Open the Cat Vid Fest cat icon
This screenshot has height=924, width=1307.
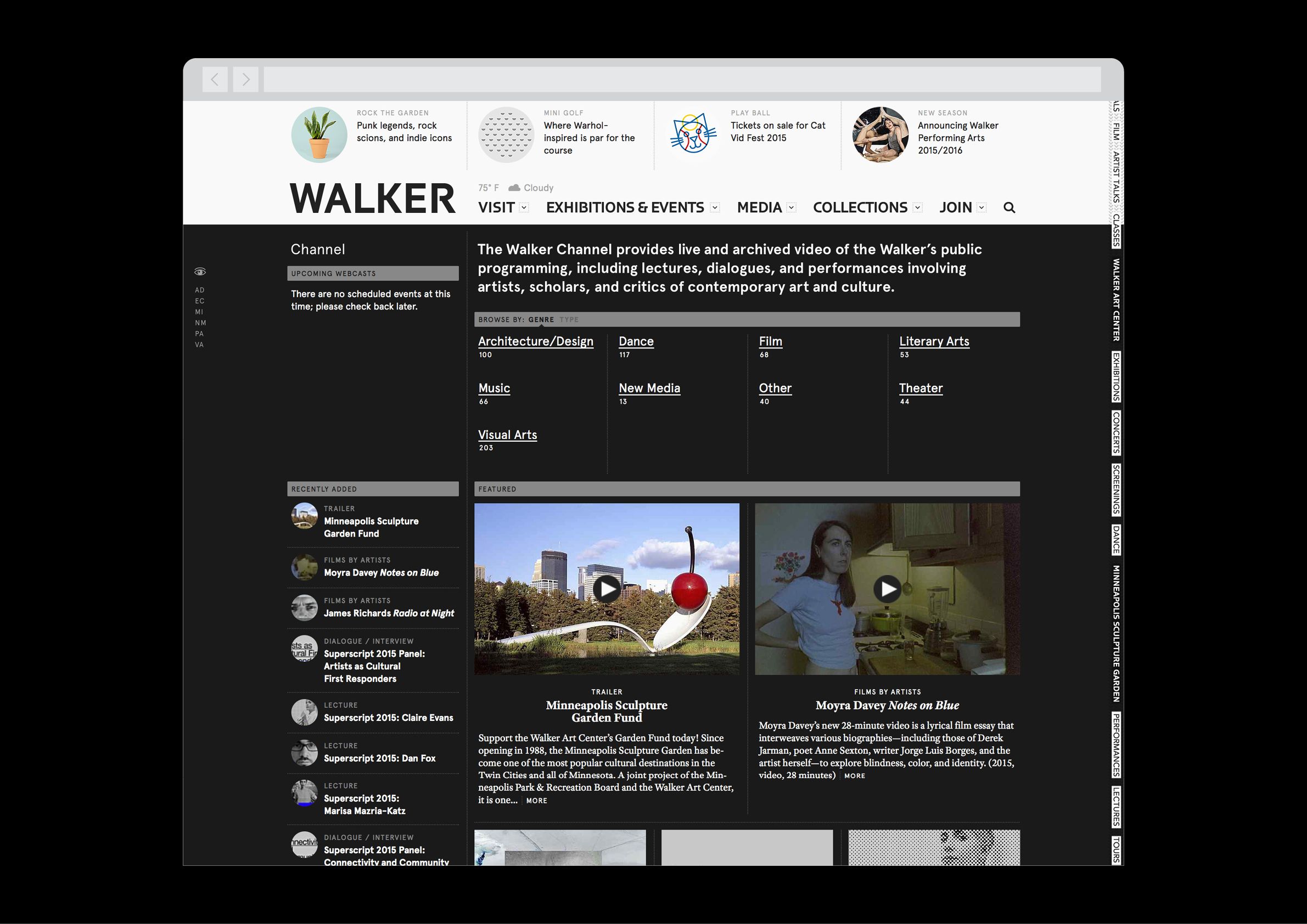[693, 135]
